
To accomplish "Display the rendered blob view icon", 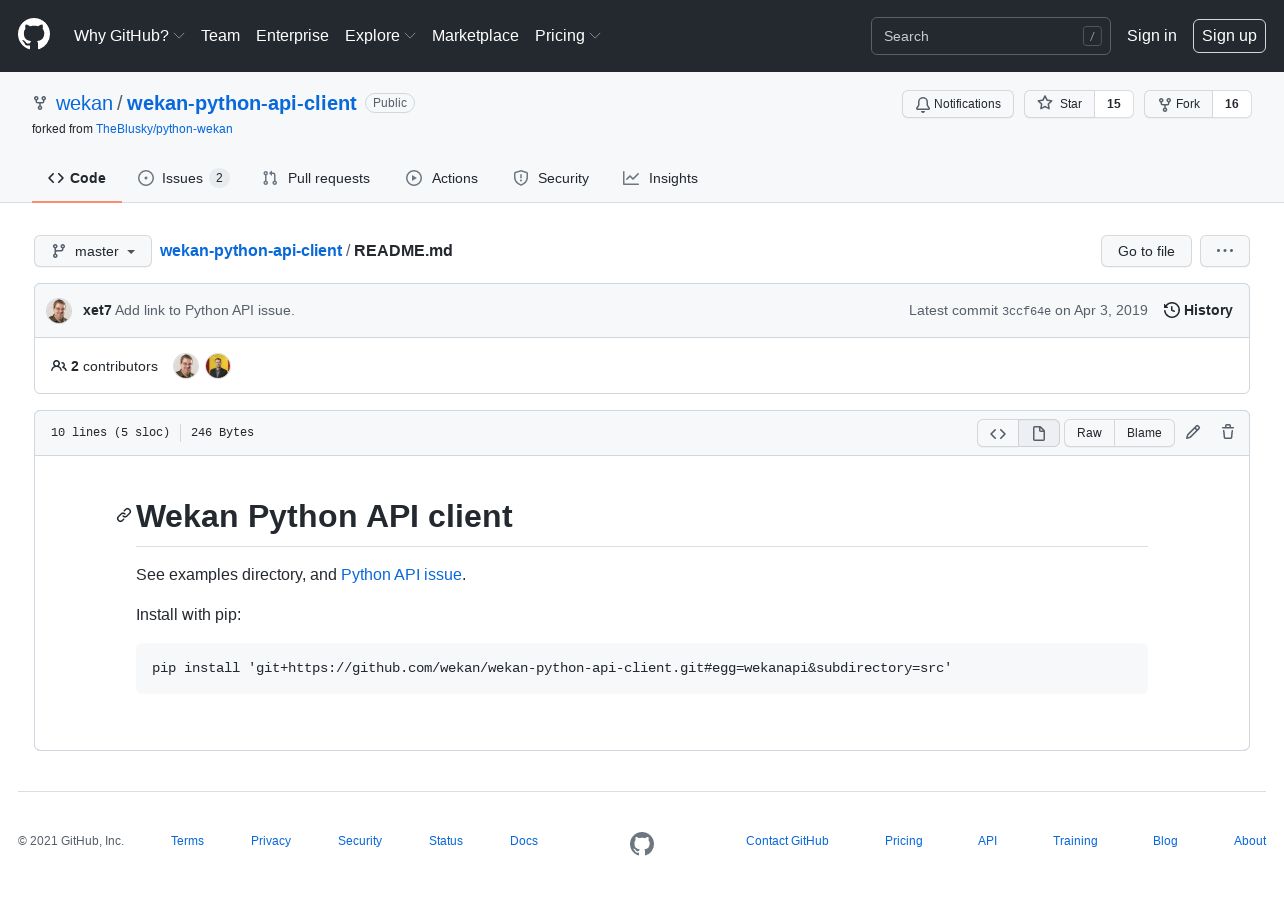I will click(1039, 433).
